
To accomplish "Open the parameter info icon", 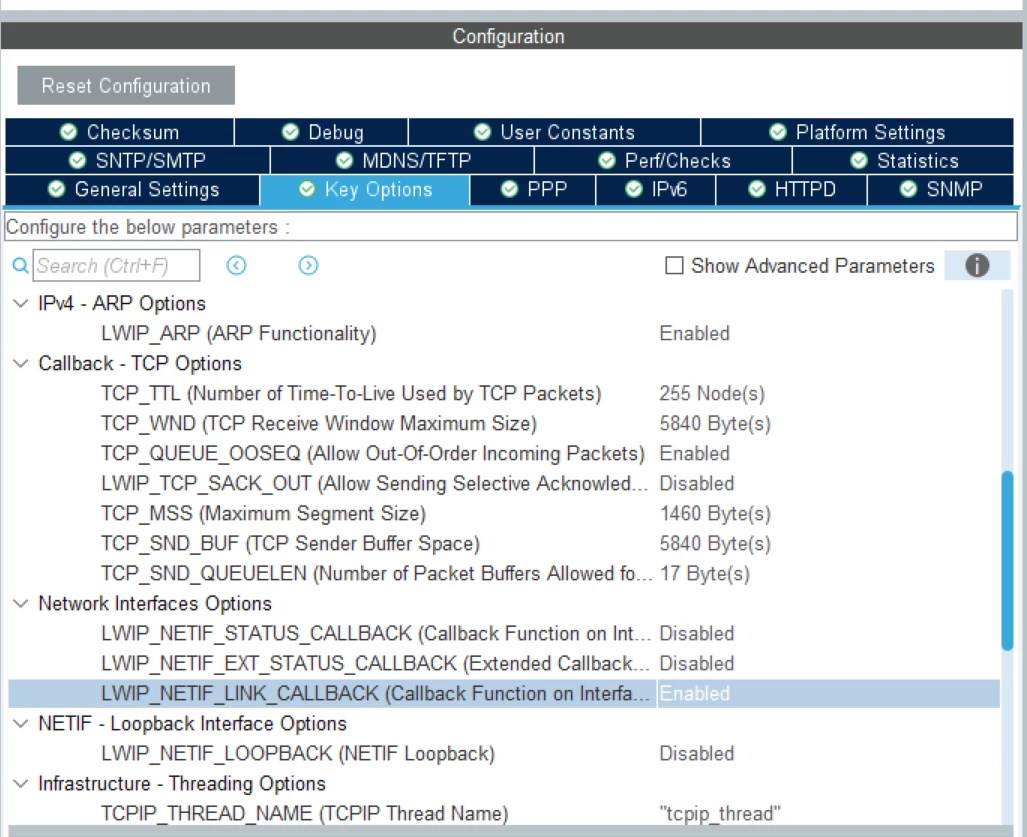I will pos(977,265).
